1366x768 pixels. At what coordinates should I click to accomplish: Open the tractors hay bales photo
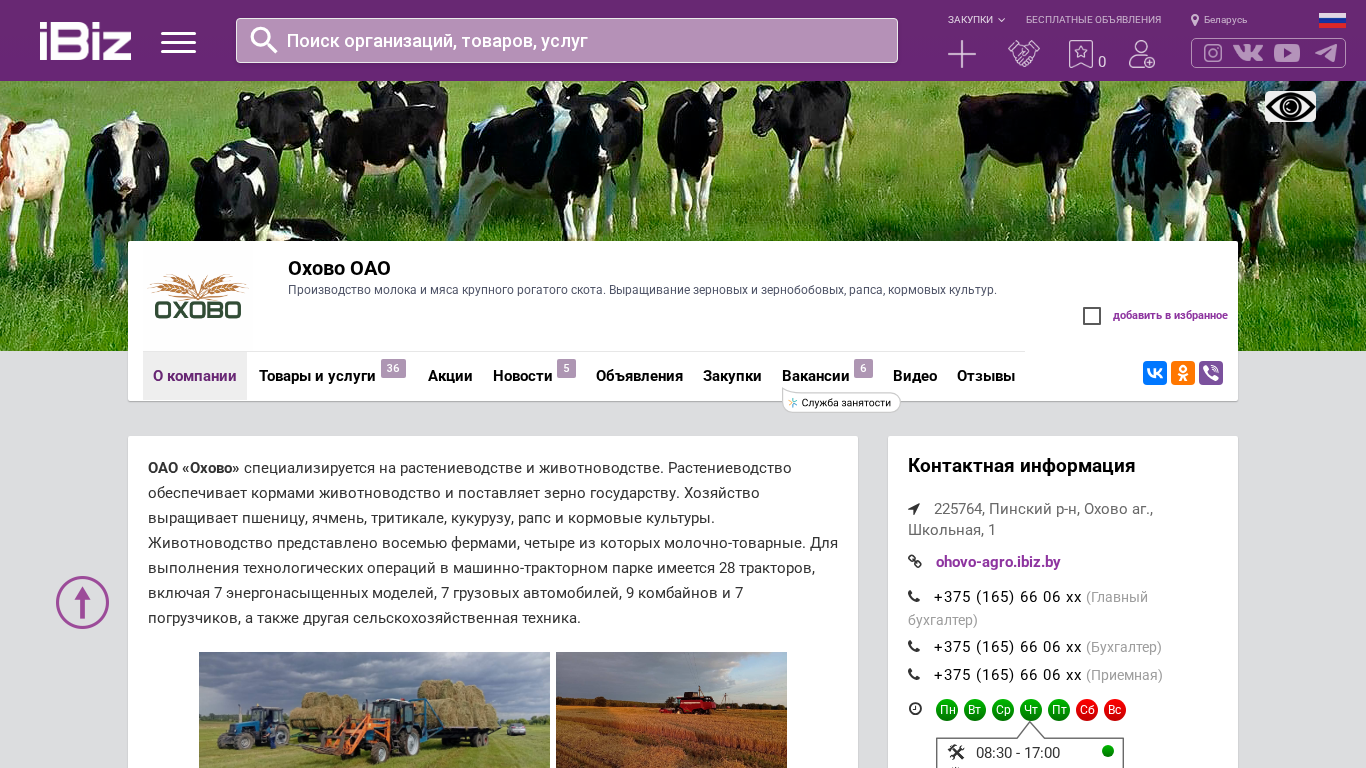point(374,710)
